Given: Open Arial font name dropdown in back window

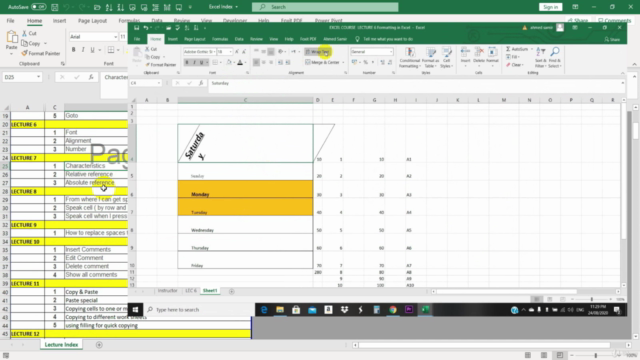Looking at the screenshot, I should [x=115, y=37].
